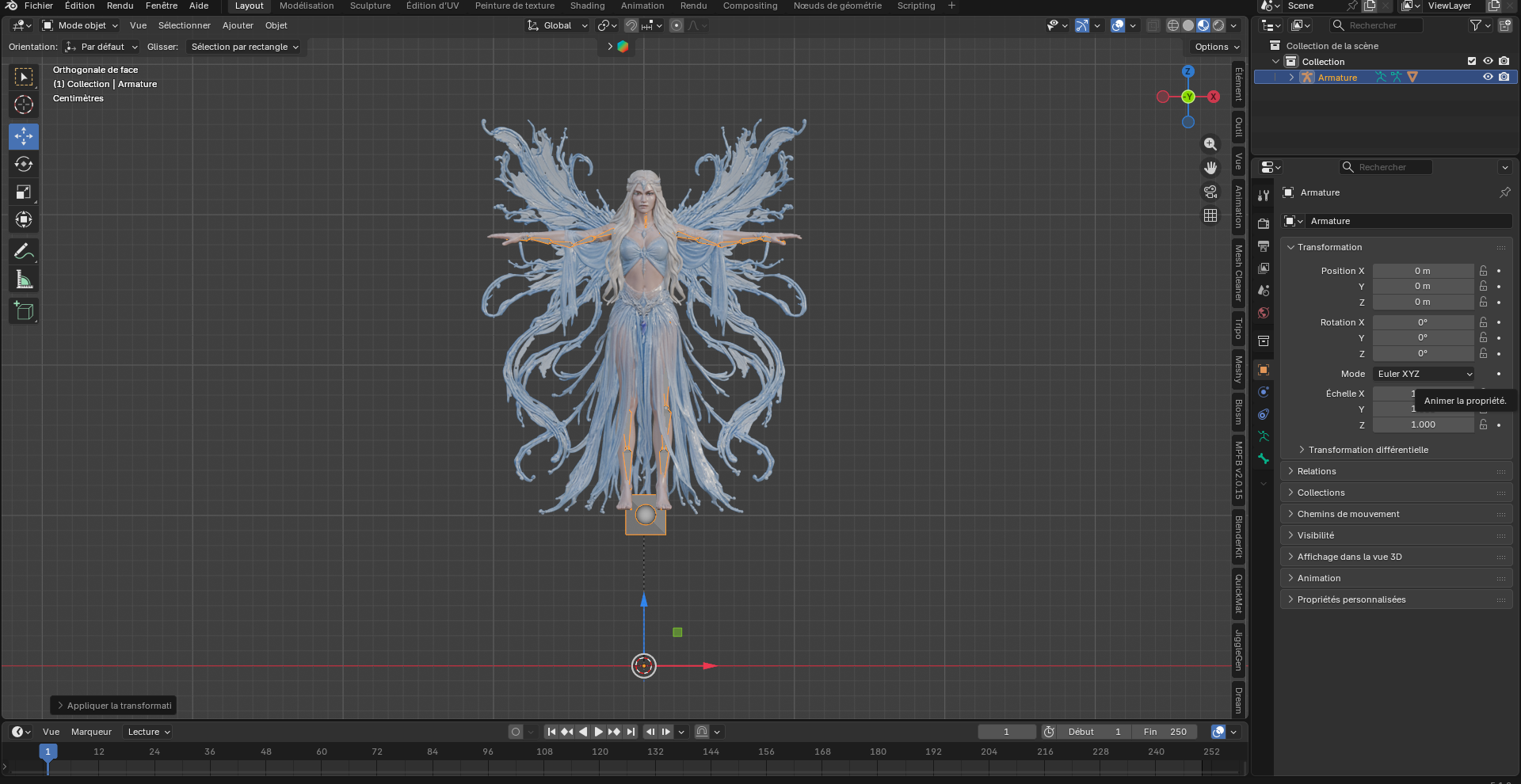The width and height of the screenshot is (1521, 784).
Task: Open the World properties tab icon
Action: click(1264, 313)
